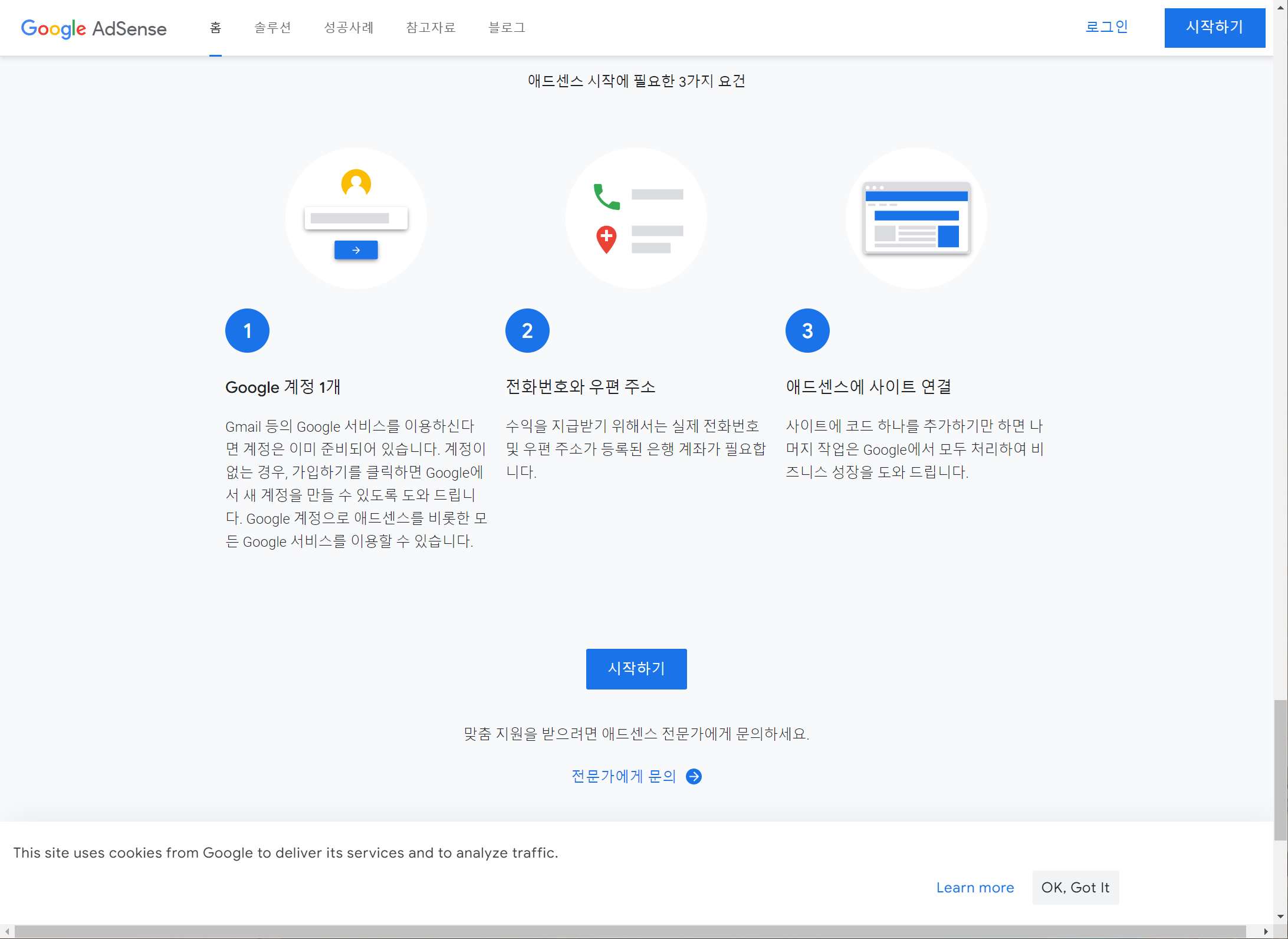Open the 홈 navigation tab
The width and height of the screenshot is (1288, 939).
point(216,28)
